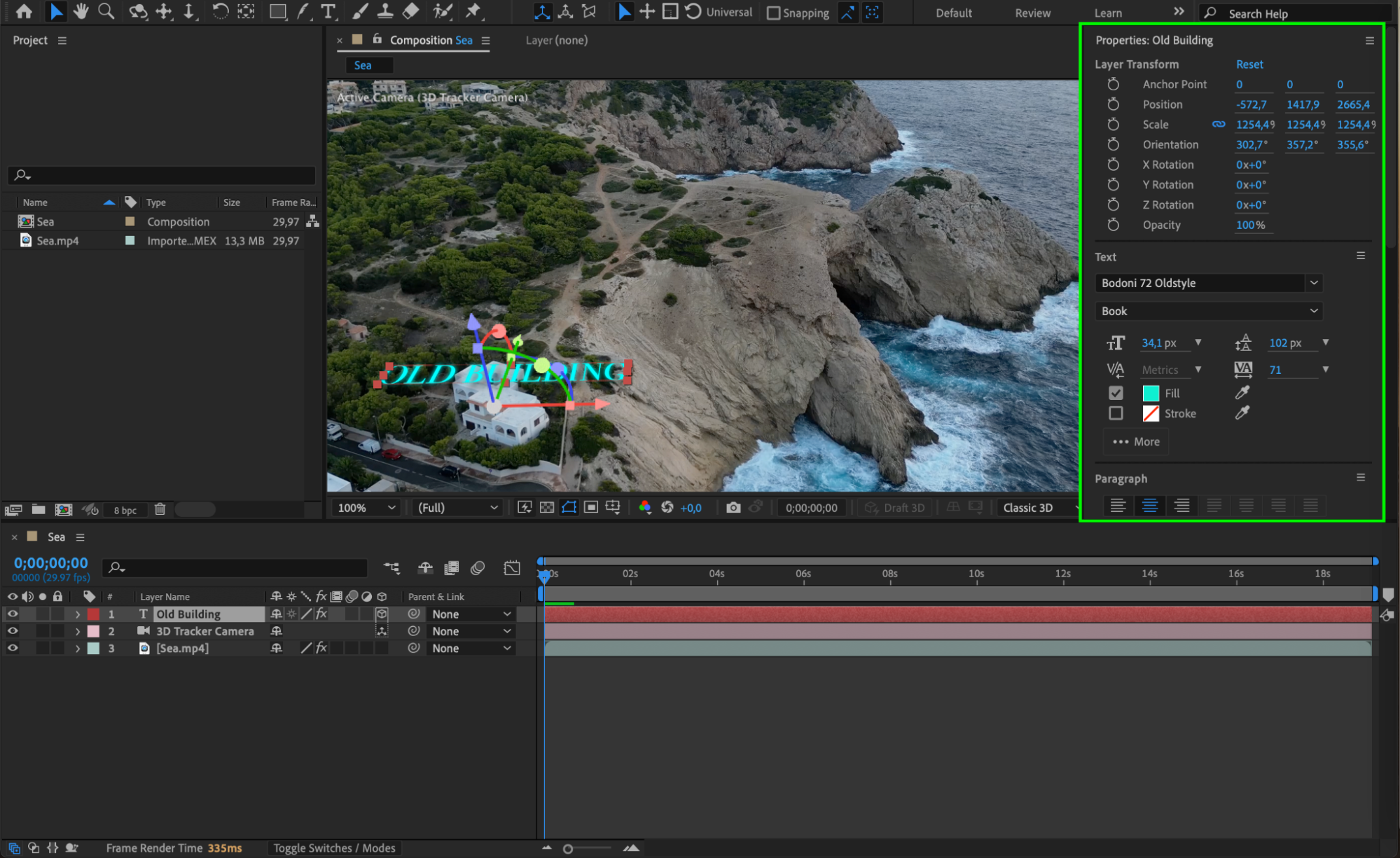Click Reset in Layer Transform

pyautogui.click(x=1249, y=64)
